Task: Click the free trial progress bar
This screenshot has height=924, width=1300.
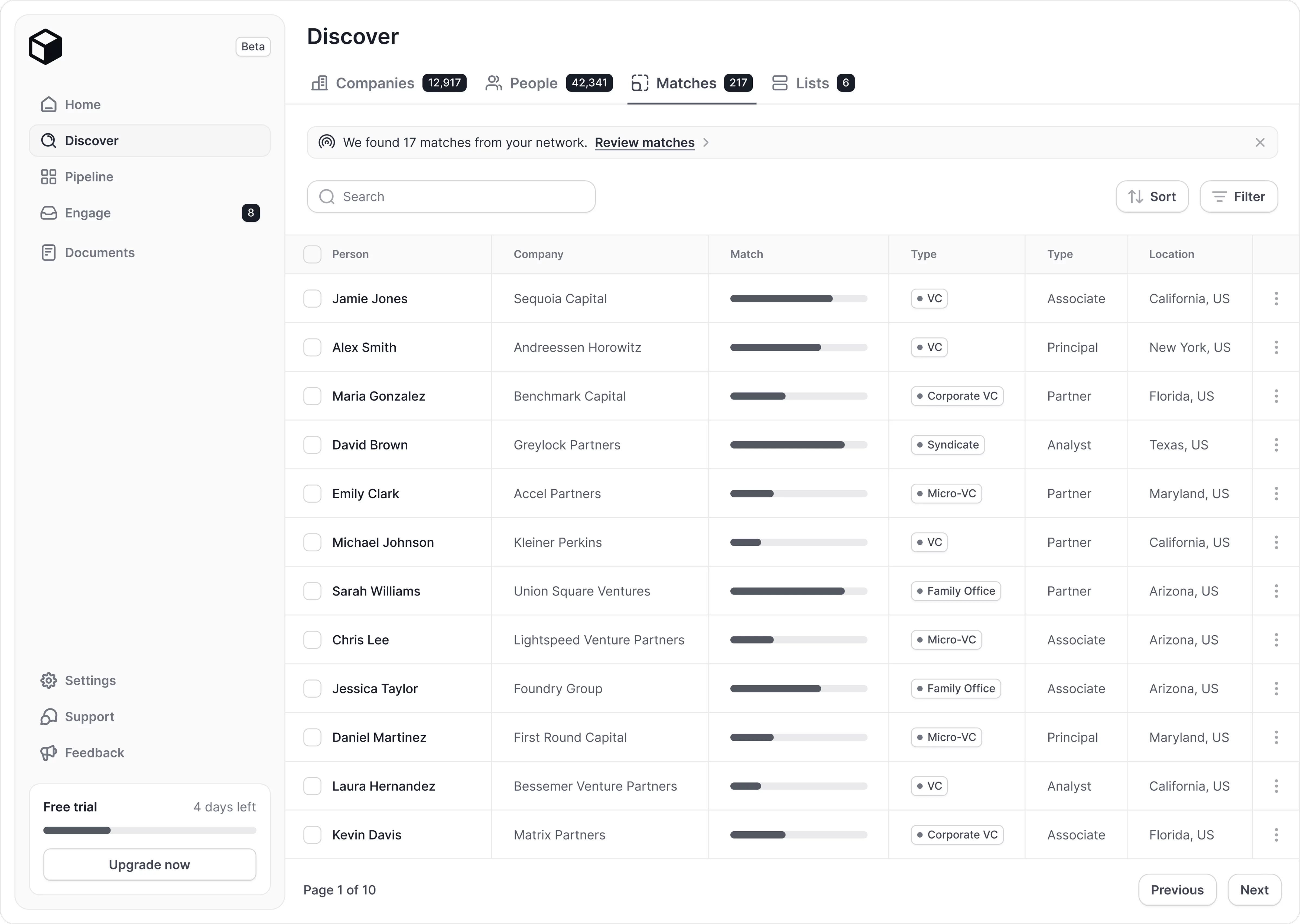Action: [149, 831]
